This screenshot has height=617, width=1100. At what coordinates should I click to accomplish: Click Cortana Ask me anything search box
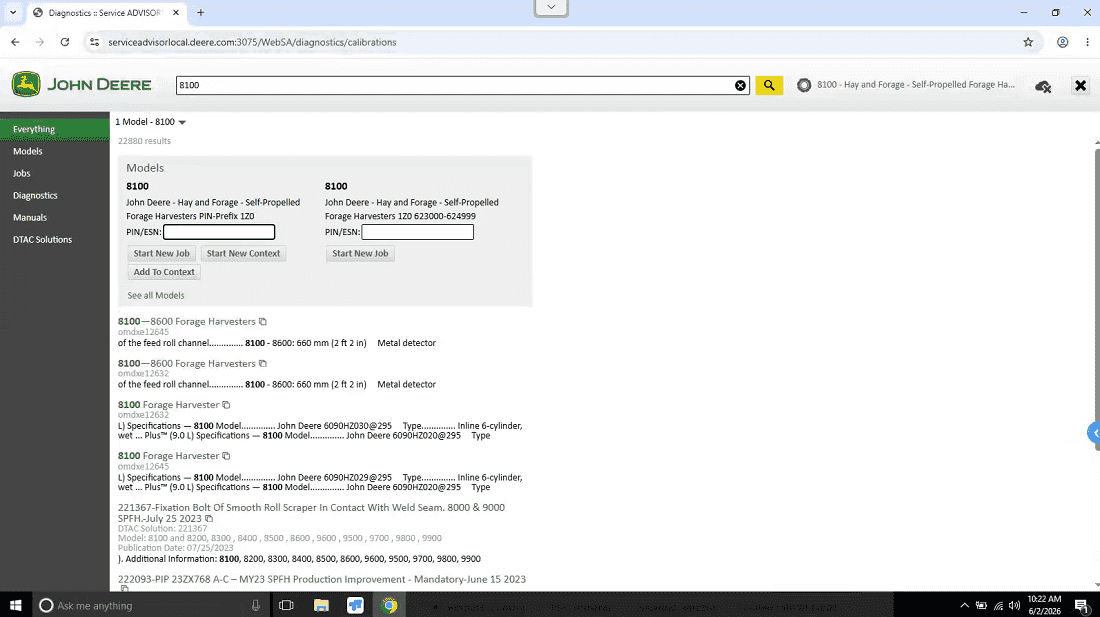coord(151,605)
